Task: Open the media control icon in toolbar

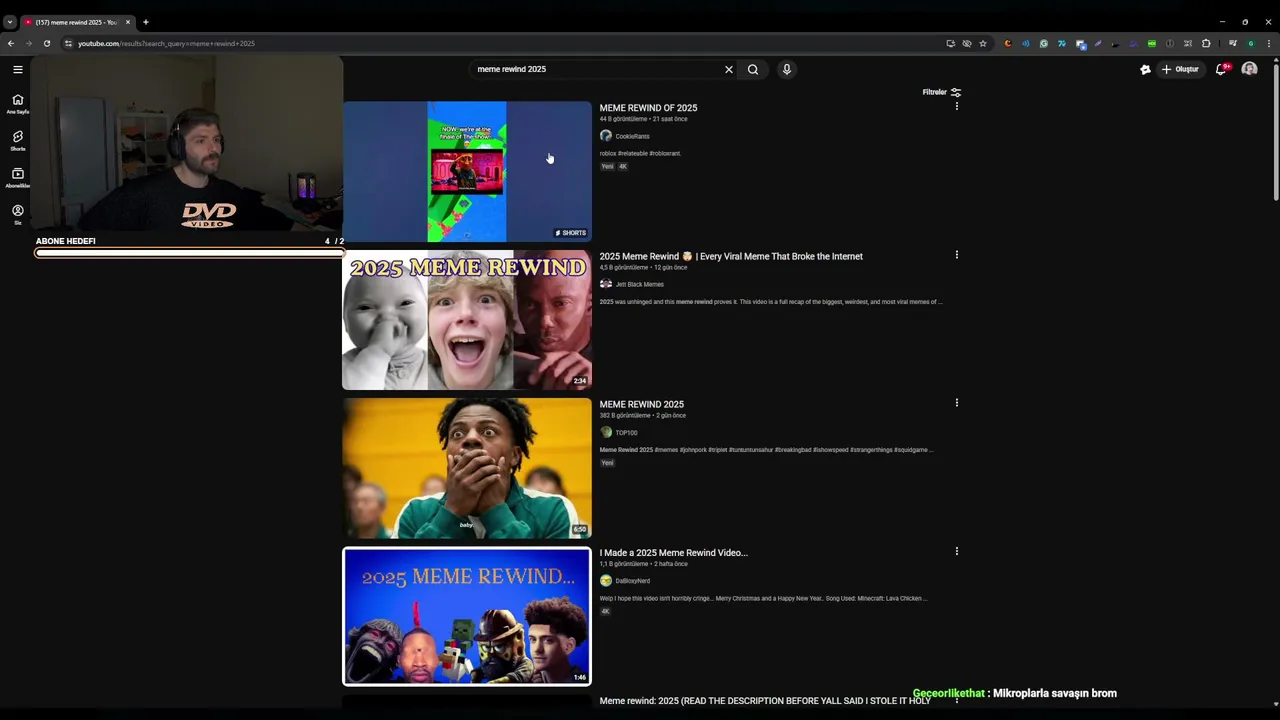Action: coord(1233,43)
